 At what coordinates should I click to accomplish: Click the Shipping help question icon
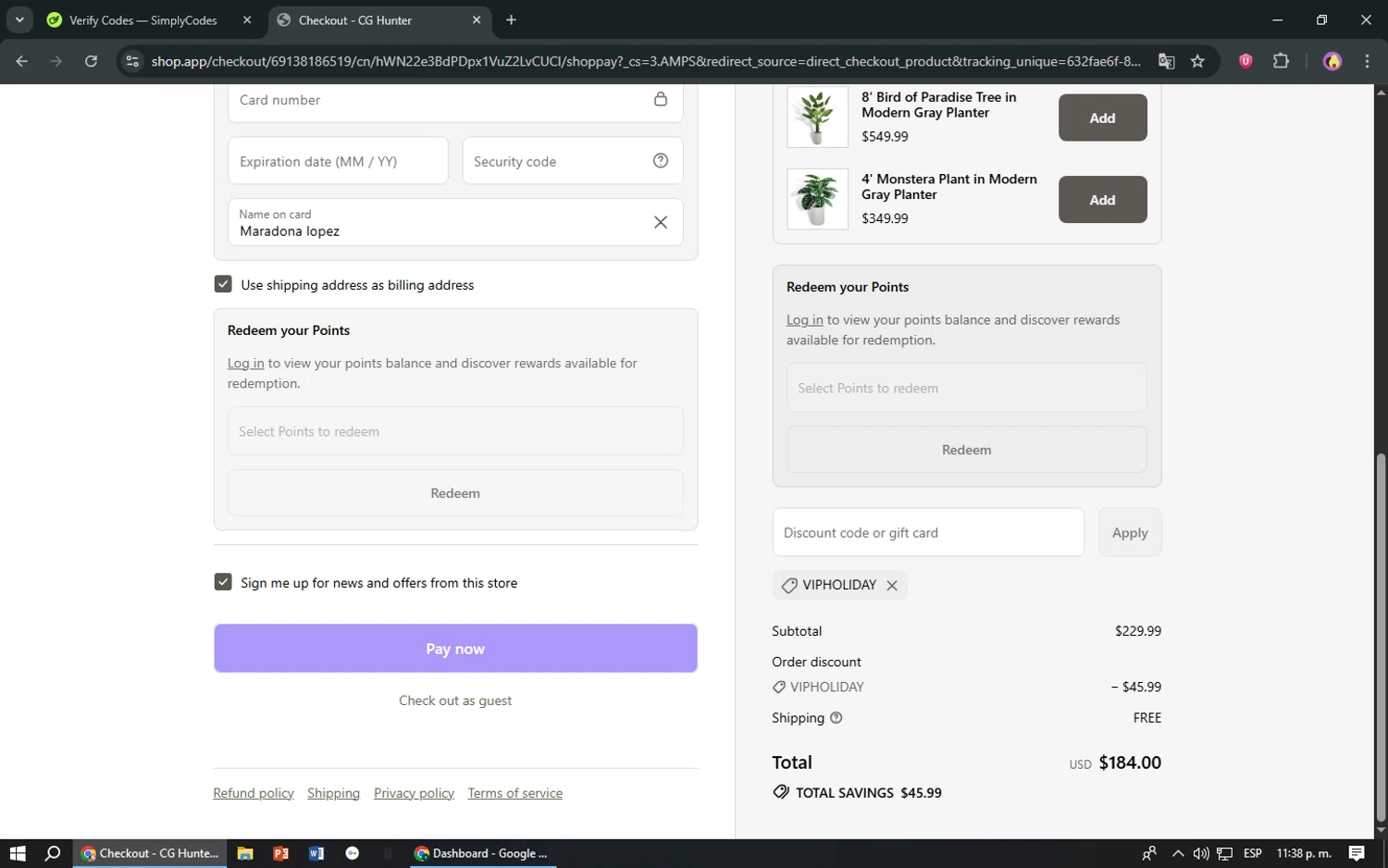click(x=837, y=718)
